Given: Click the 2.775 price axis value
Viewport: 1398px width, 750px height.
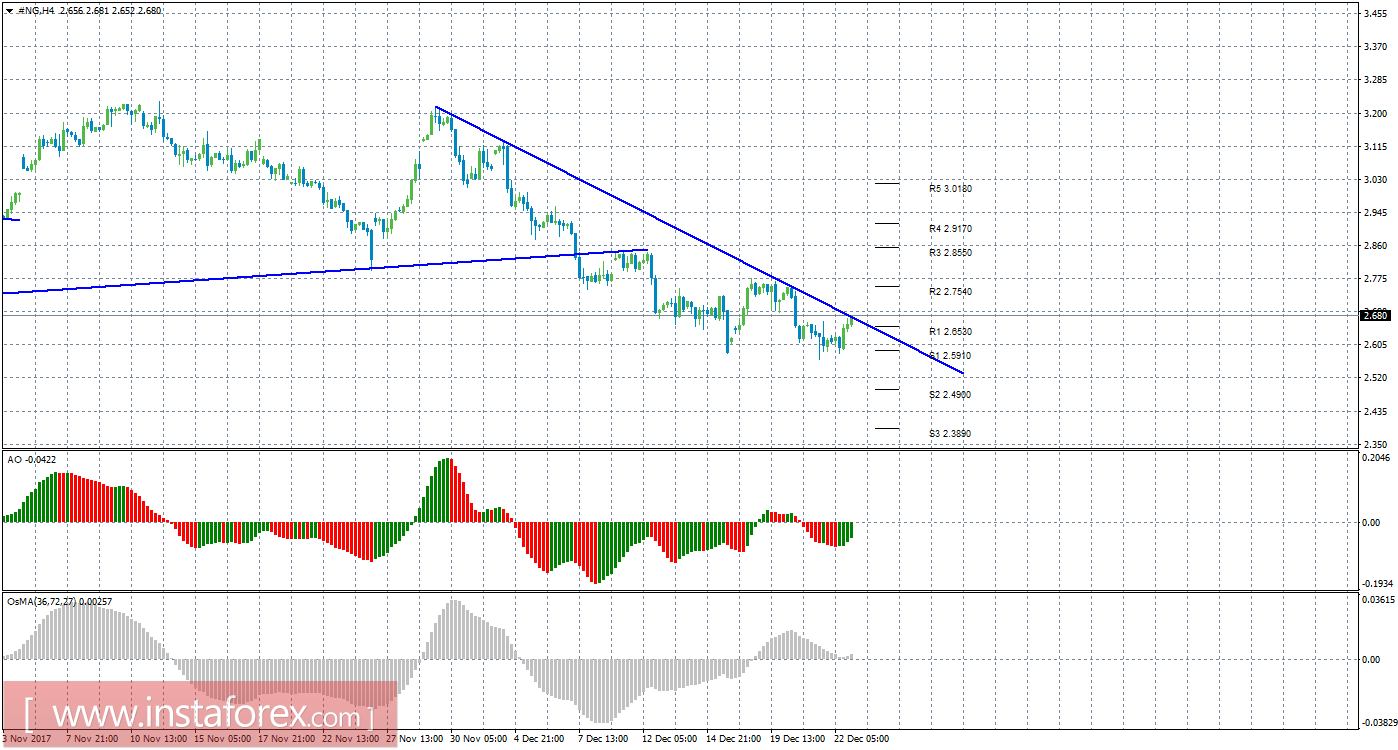Looking at the screenshot, I should click(x=1376, y=278).
